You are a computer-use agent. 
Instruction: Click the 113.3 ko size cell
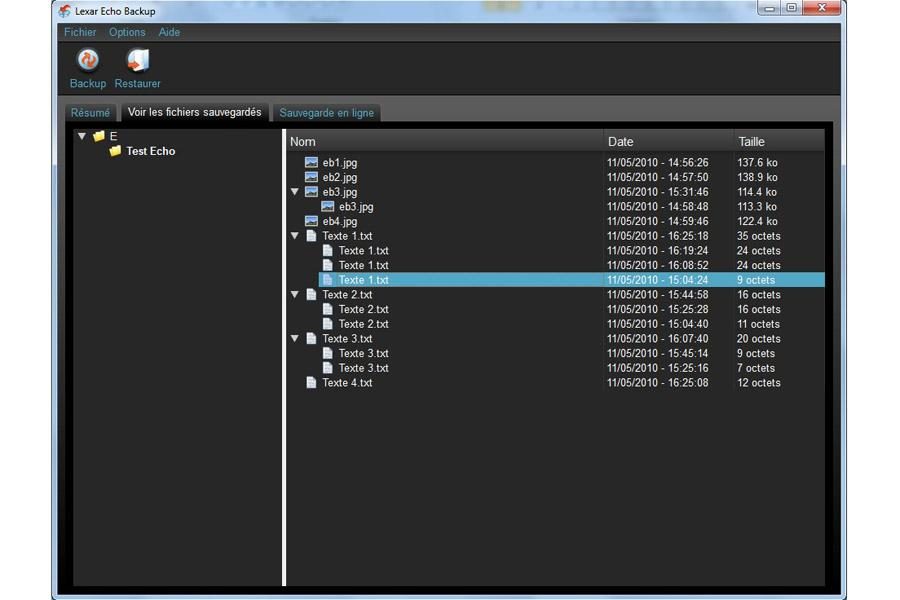[758, 207]
